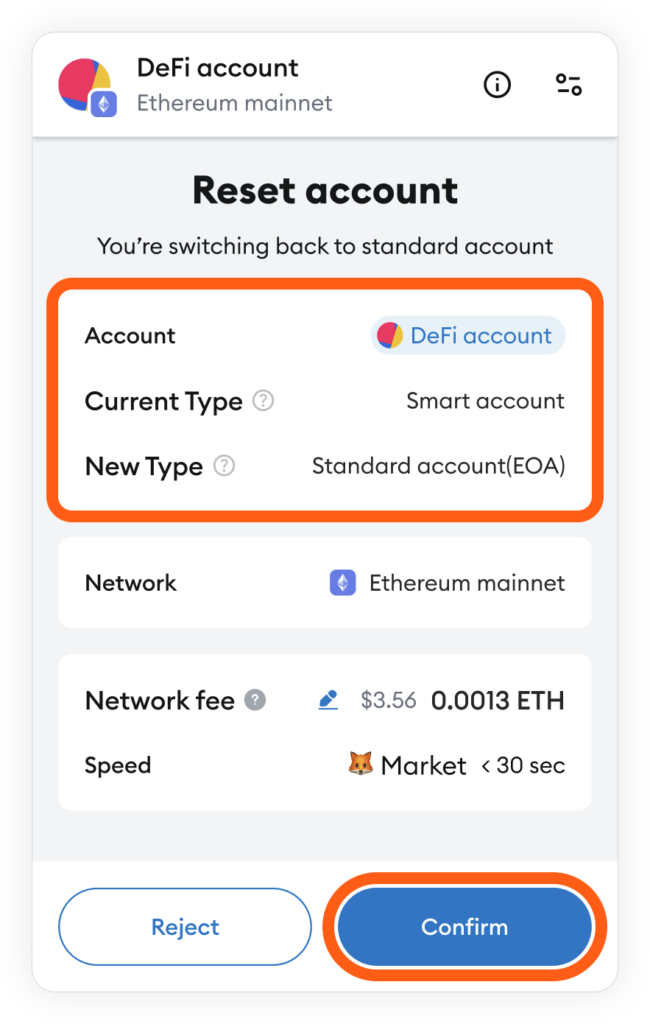Reject the reset account request
This screenshot has height=1024, width=650.
(185, 927)
